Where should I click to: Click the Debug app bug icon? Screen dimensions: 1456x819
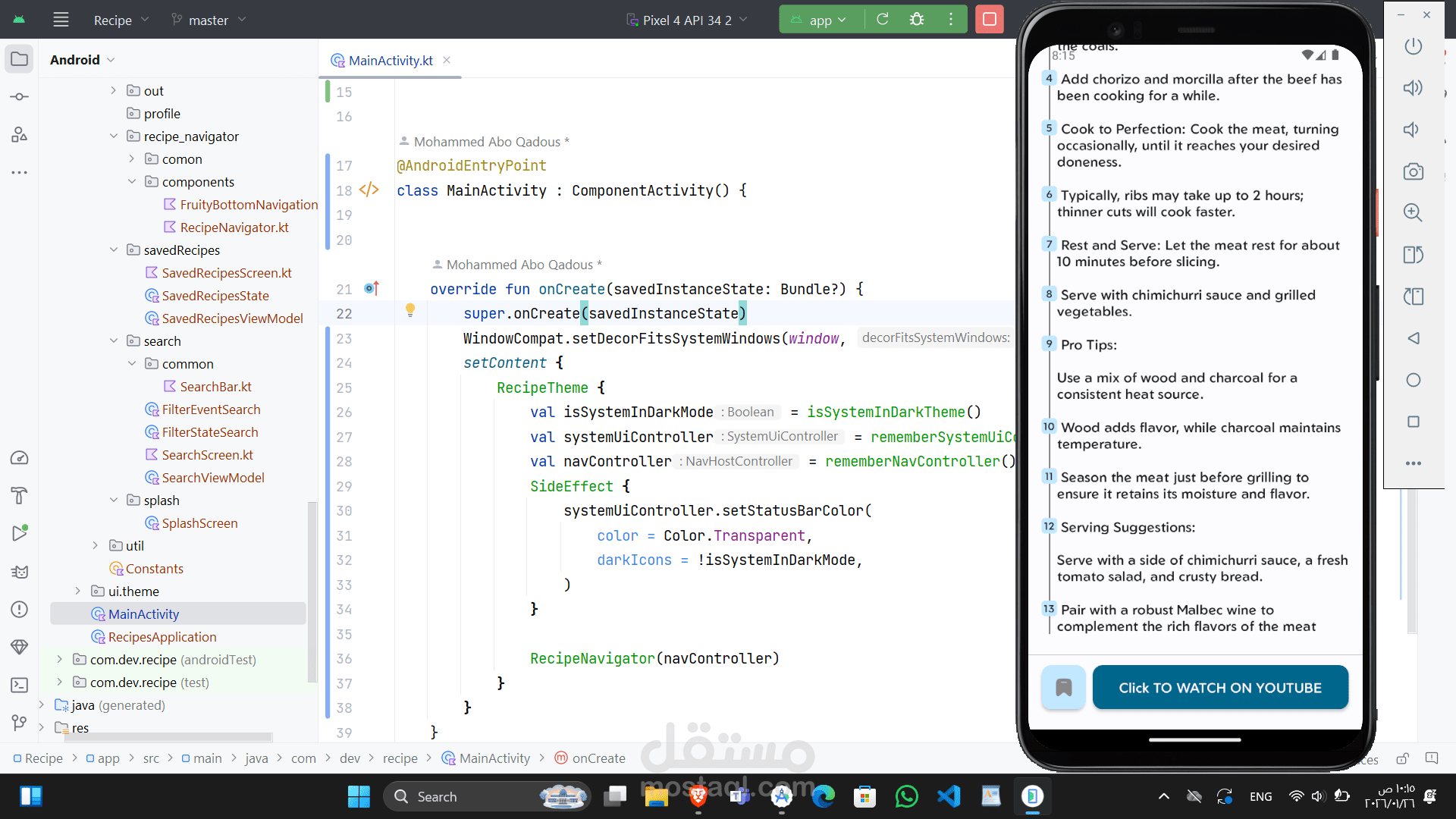click(x=917, y=20)
